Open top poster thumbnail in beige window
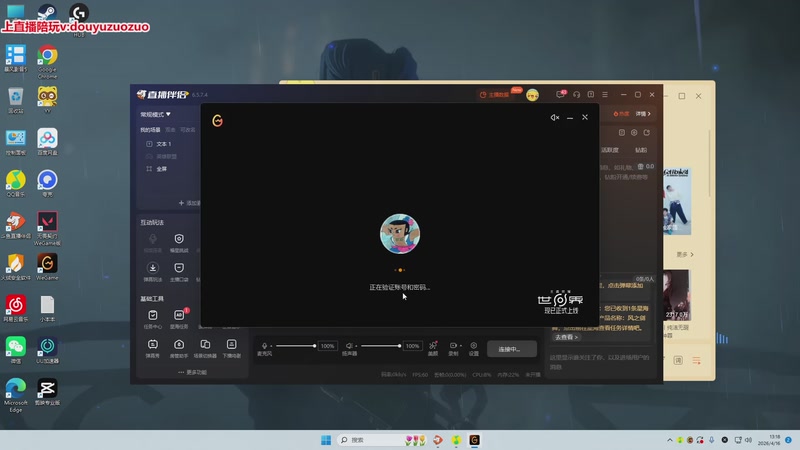The image size is (800, 450). click(x=677, y=202)
